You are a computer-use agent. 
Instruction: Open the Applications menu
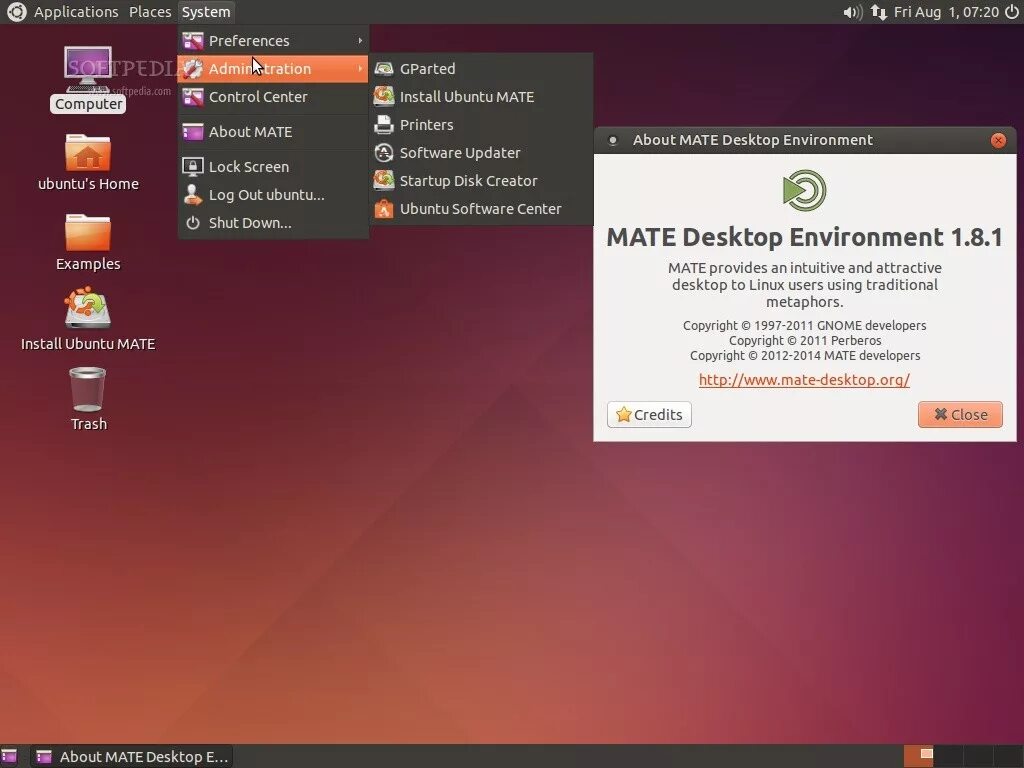coord(76,12)
